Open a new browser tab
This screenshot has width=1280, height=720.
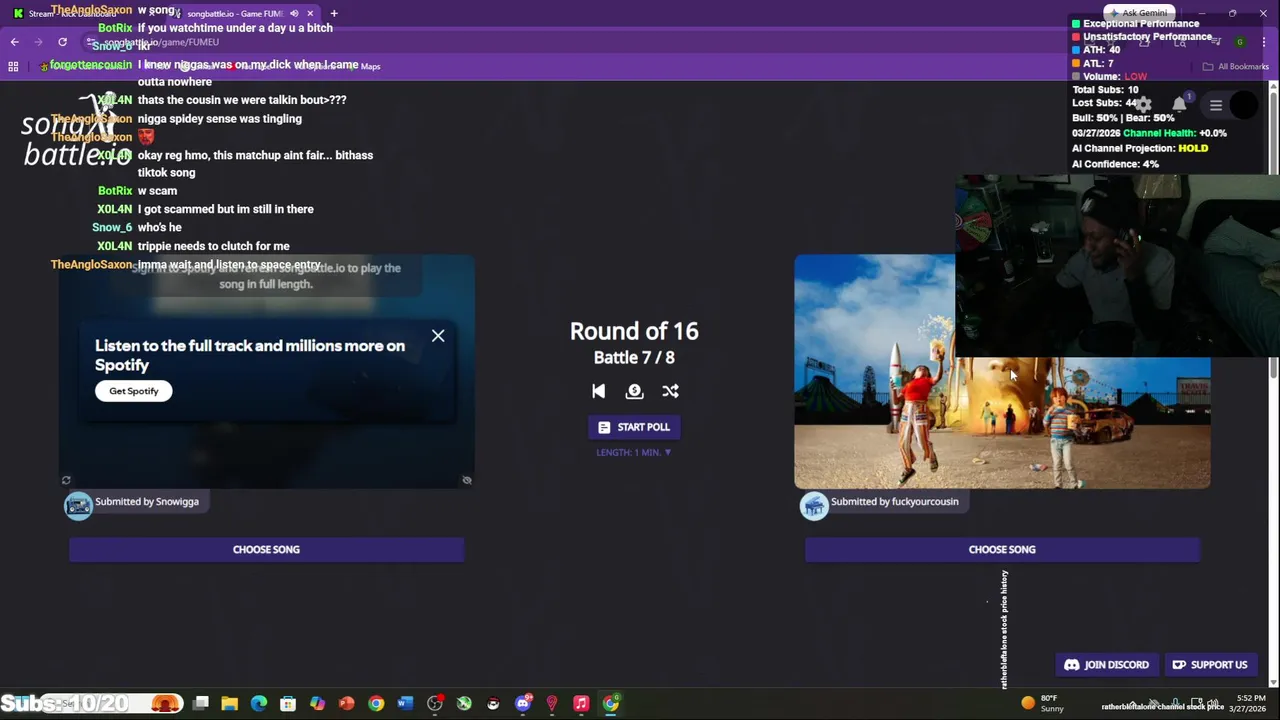pos(334,13)
